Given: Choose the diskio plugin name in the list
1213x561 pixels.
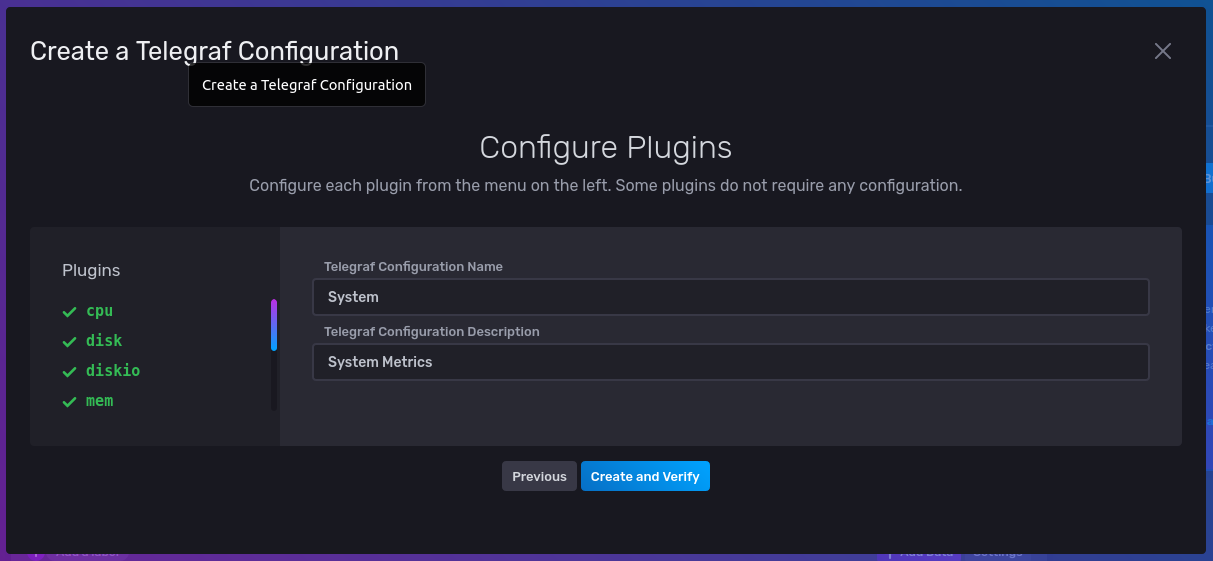Looking at the screenshot, I should pos(113,371).
